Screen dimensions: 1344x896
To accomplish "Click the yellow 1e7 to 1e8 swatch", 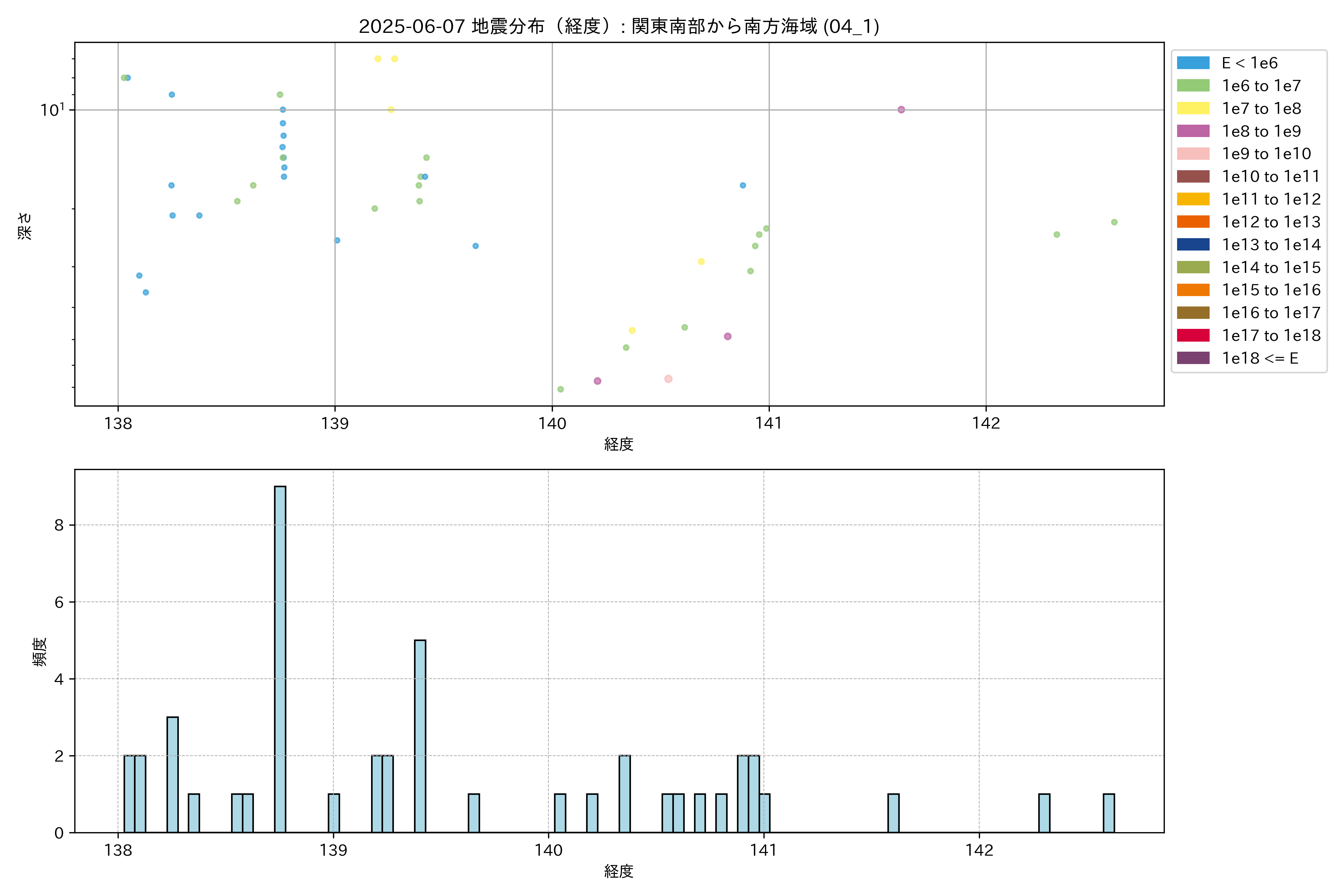I will tap(1192, 109).
